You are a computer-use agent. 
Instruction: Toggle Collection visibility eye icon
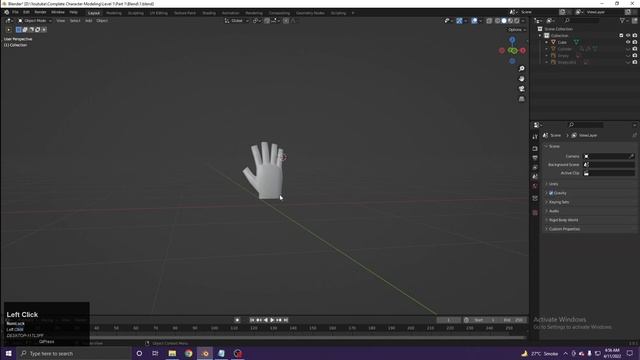[628, 36]
